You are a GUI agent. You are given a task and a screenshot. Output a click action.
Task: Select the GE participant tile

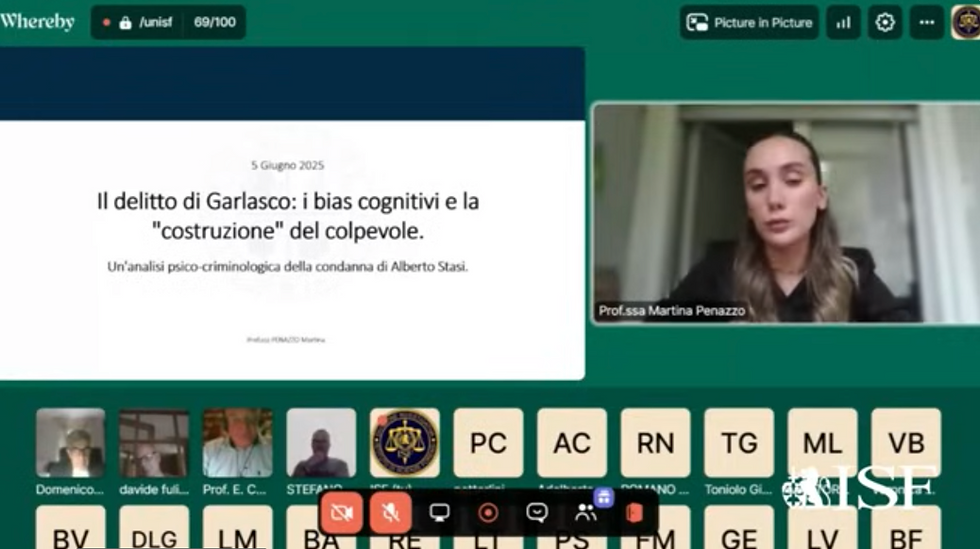coord(739,528)
